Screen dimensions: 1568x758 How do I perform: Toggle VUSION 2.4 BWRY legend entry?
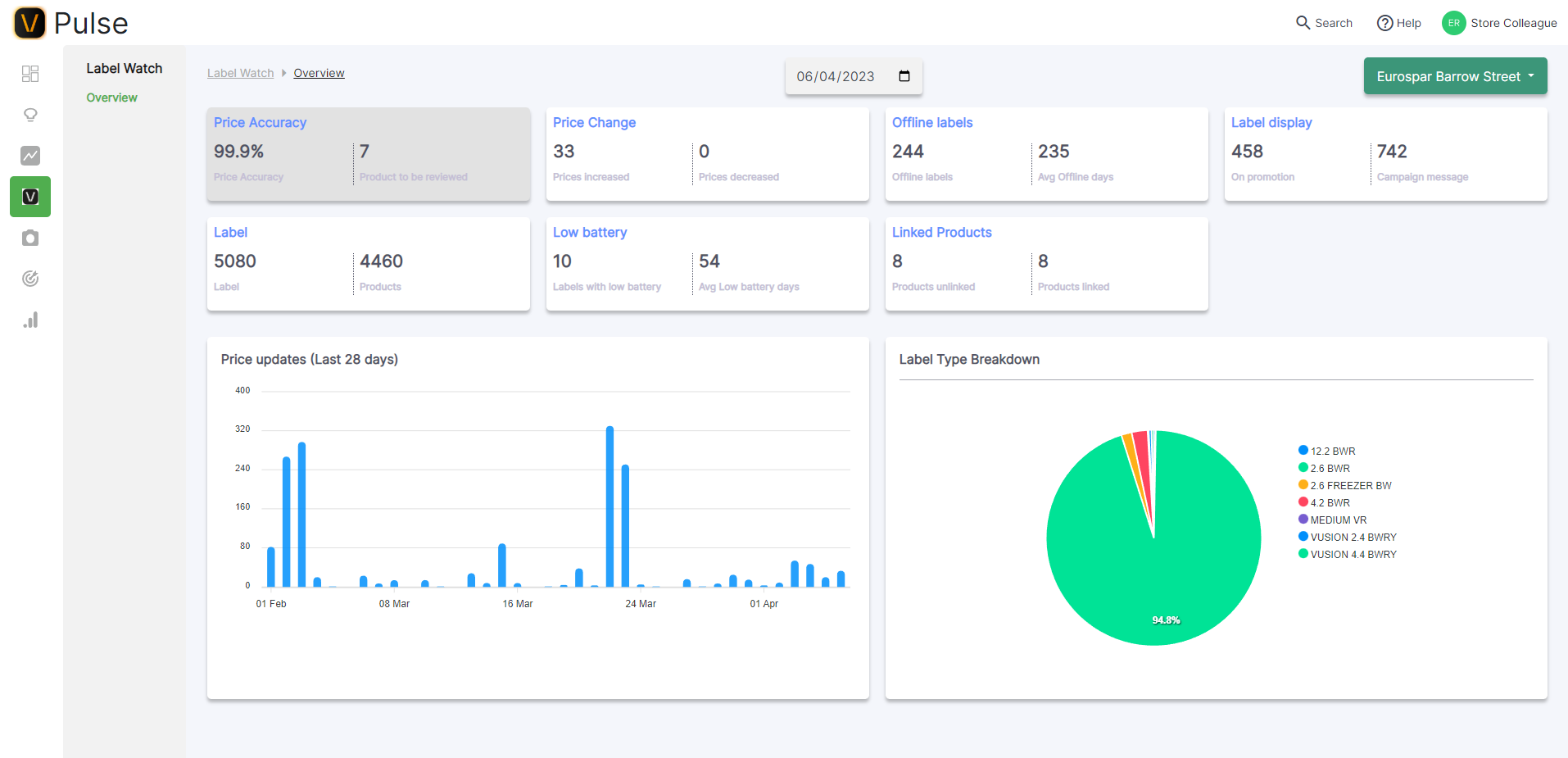(x=1353, y=537)
